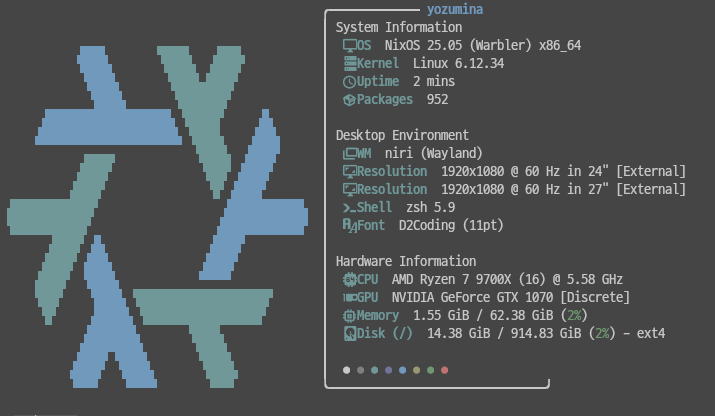Click the Uptime label
Image resolution: width=715 pixels, height=416 pixels.
pos(378,82)
